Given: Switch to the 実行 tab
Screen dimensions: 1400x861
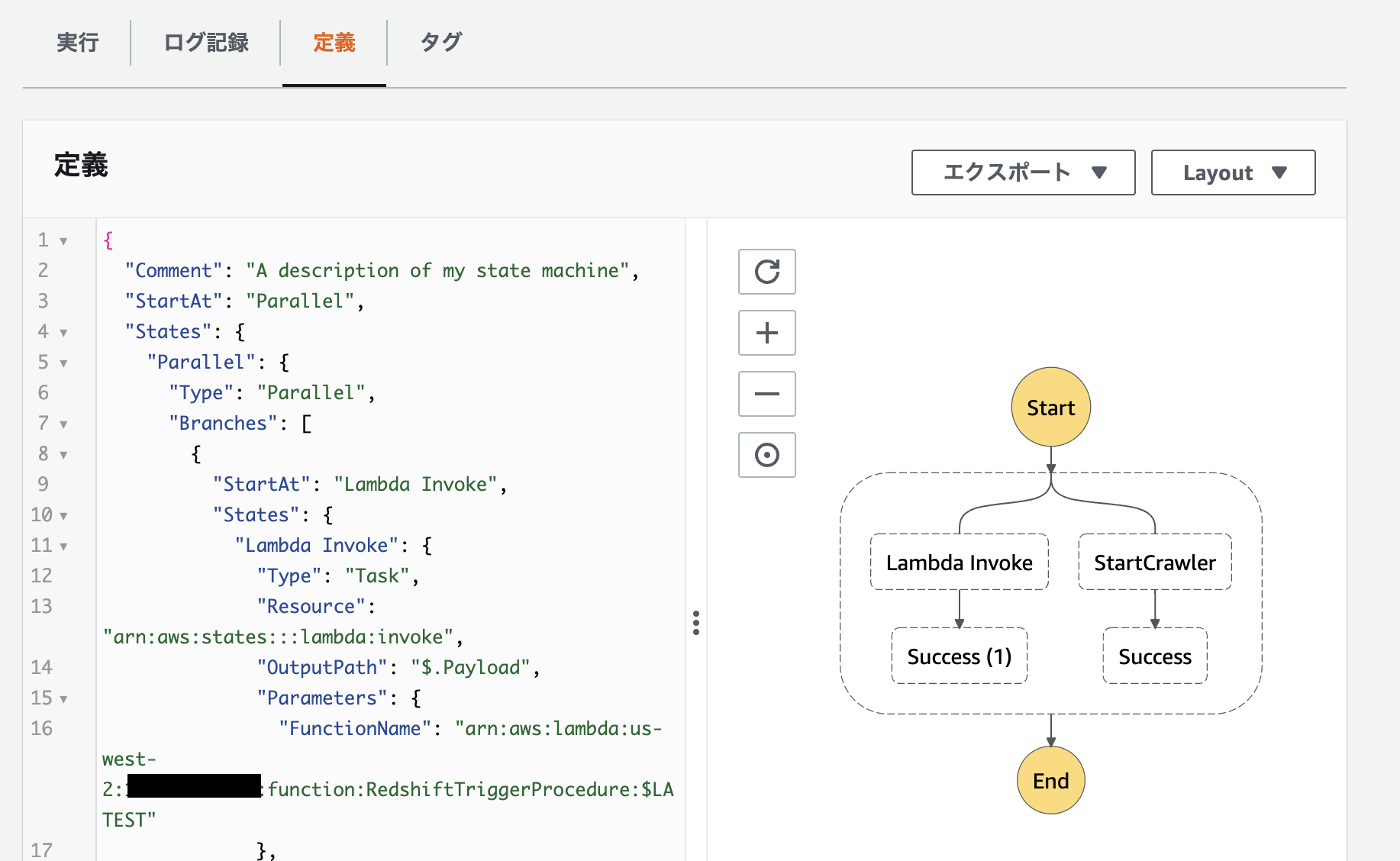Looking at the screenshot, I should (76, 44).
